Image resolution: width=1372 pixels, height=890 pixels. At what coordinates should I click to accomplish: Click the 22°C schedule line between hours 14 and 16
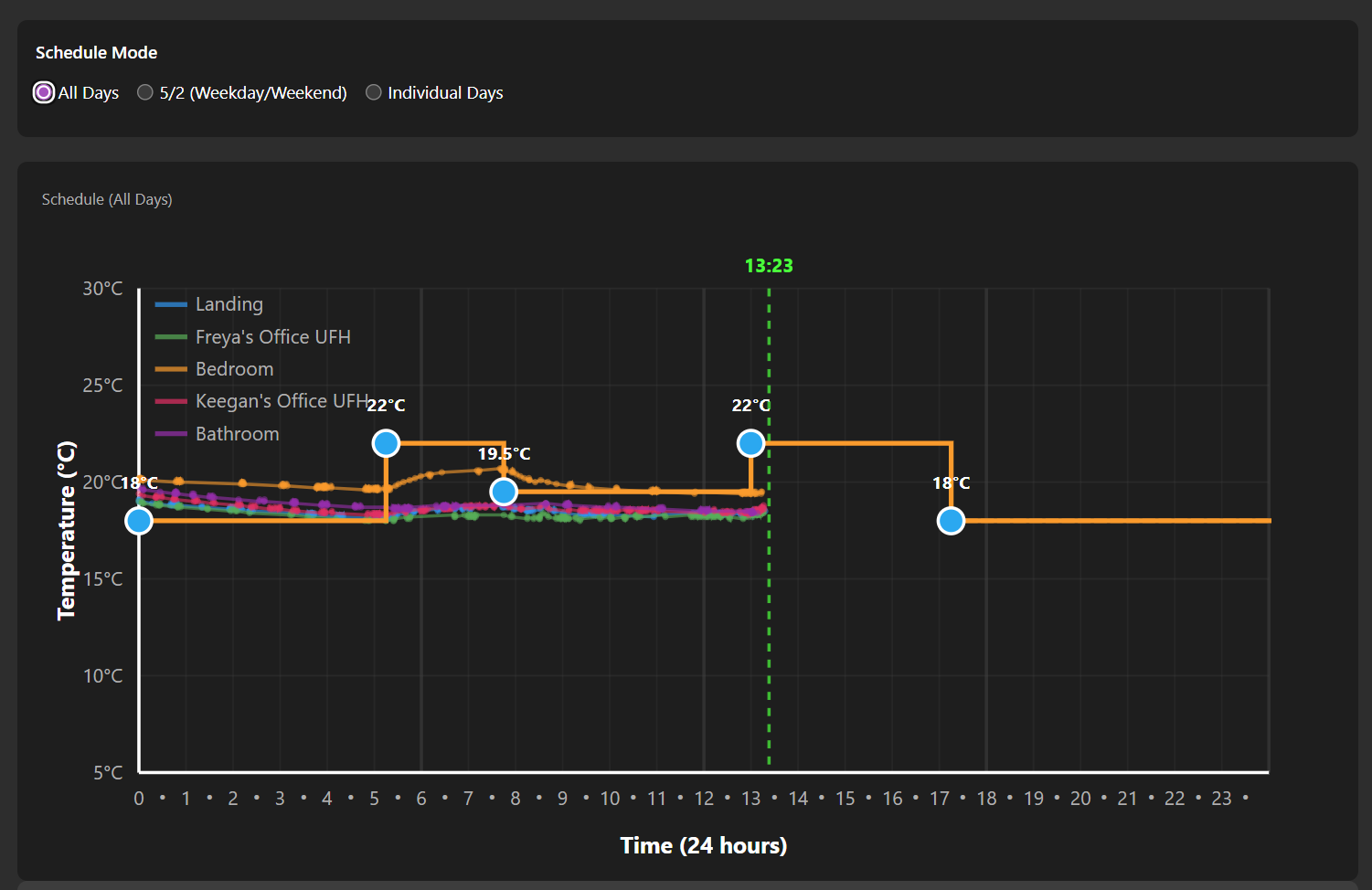point(846,443)
